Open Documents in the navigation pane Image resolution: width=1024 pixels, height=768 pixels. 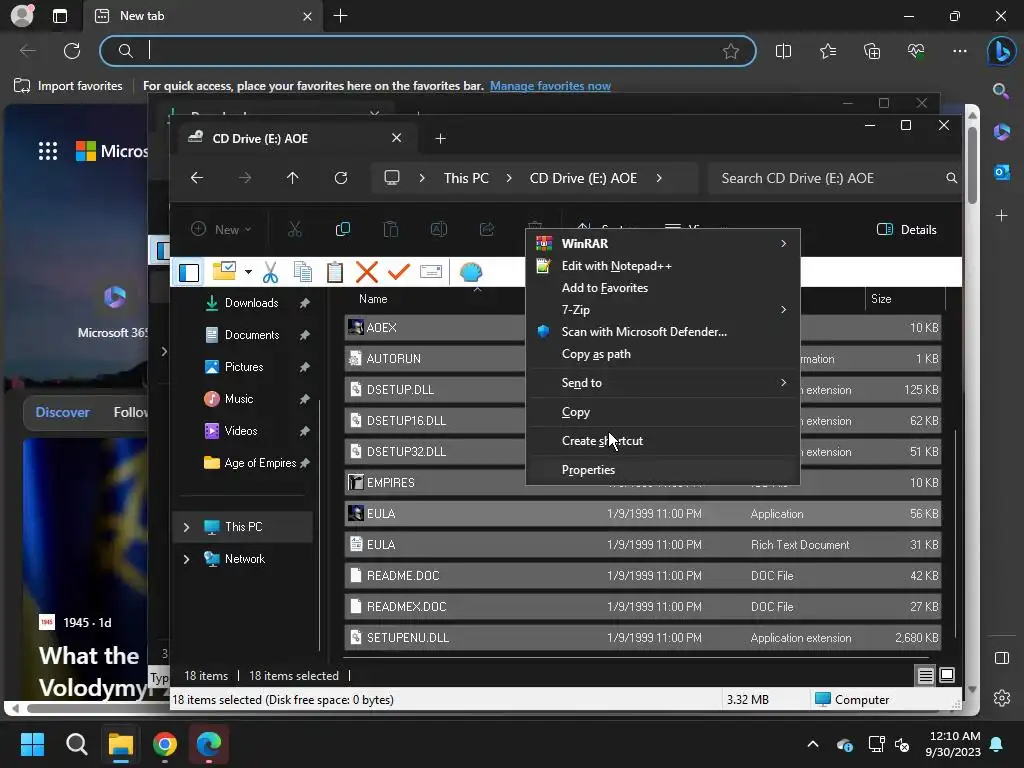(x=251, y=335)
